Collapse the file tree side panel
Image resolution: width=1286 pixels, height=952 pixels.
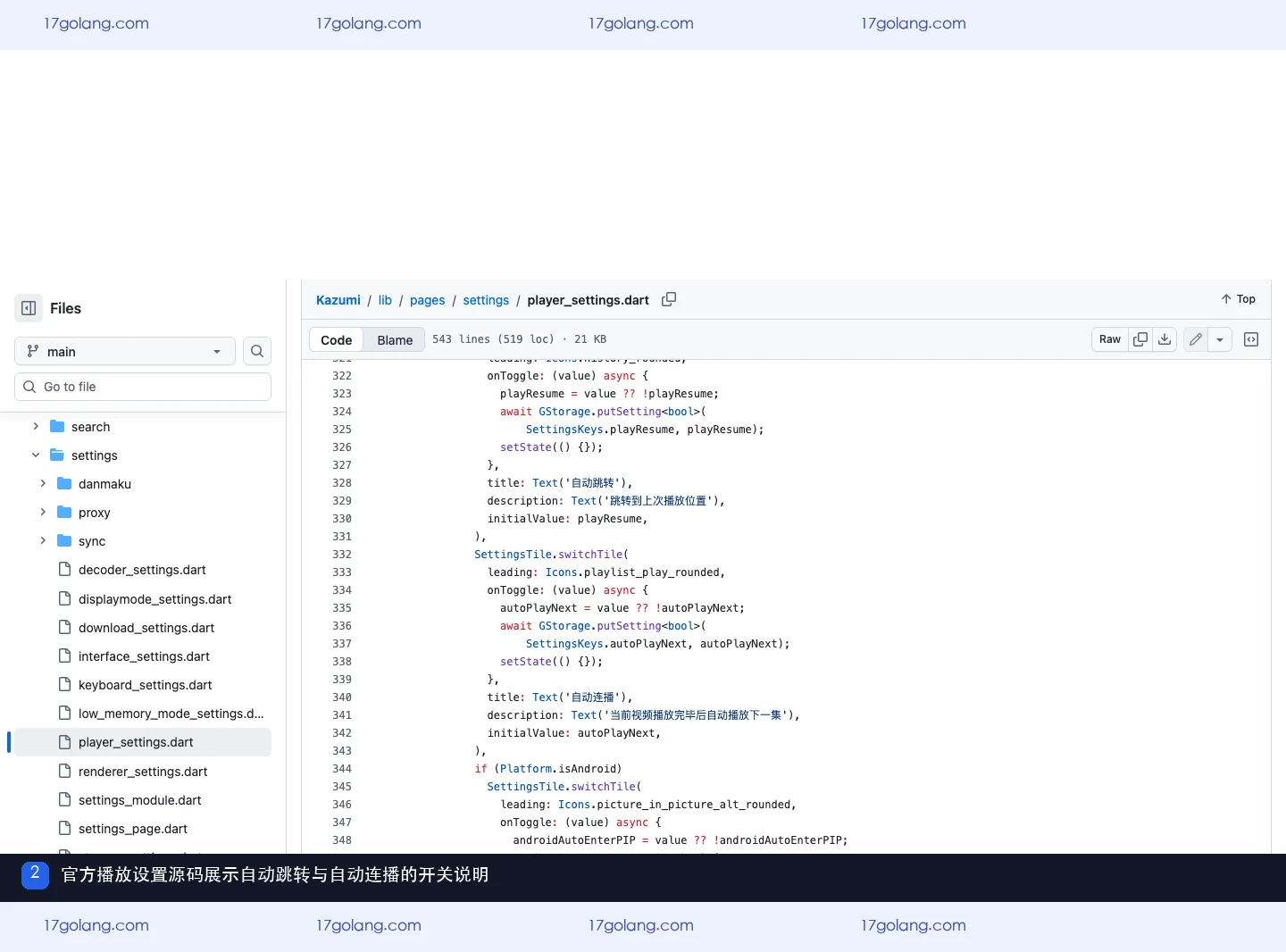29,308
